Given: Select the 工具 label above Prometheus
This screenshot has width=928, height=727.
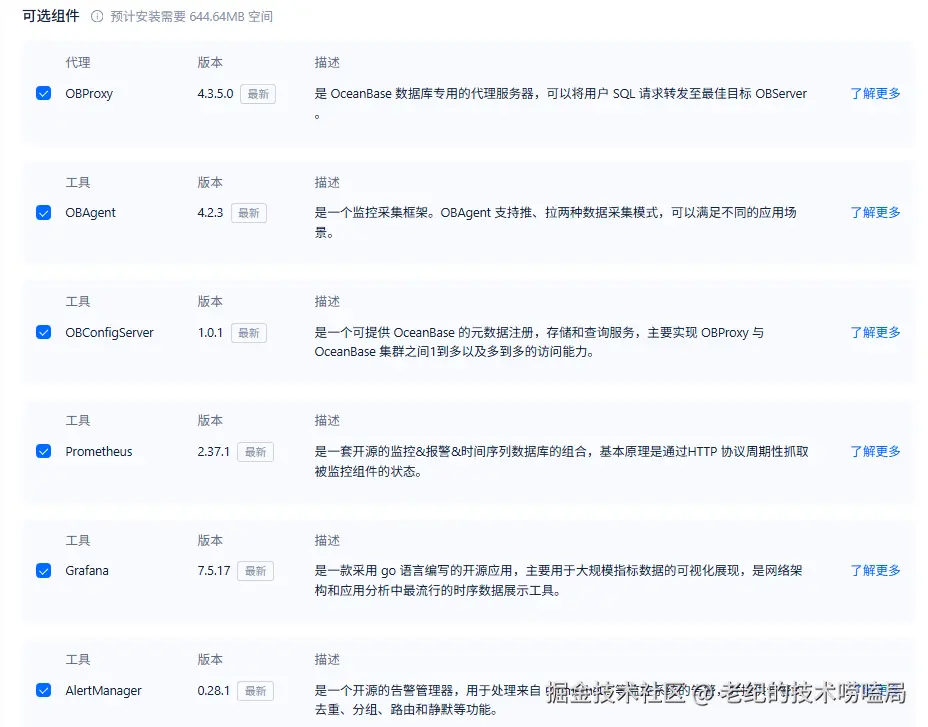Looking at the screenshot, I should [78, 421].
